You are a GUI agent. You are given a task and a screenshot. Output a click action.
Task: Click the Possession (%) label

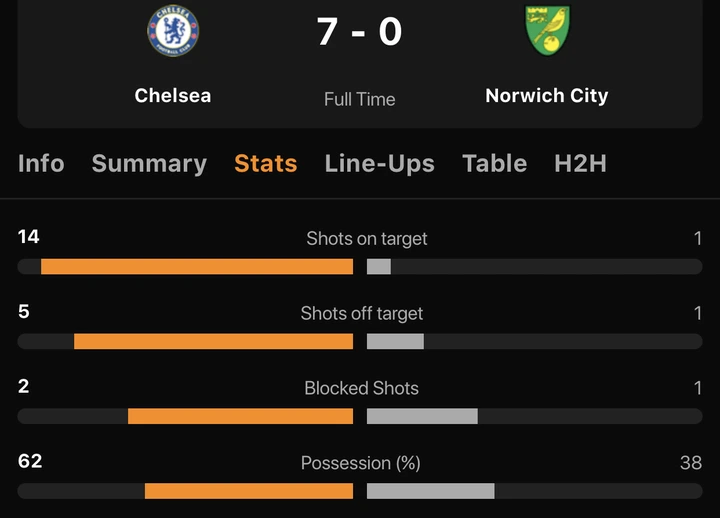361,463
